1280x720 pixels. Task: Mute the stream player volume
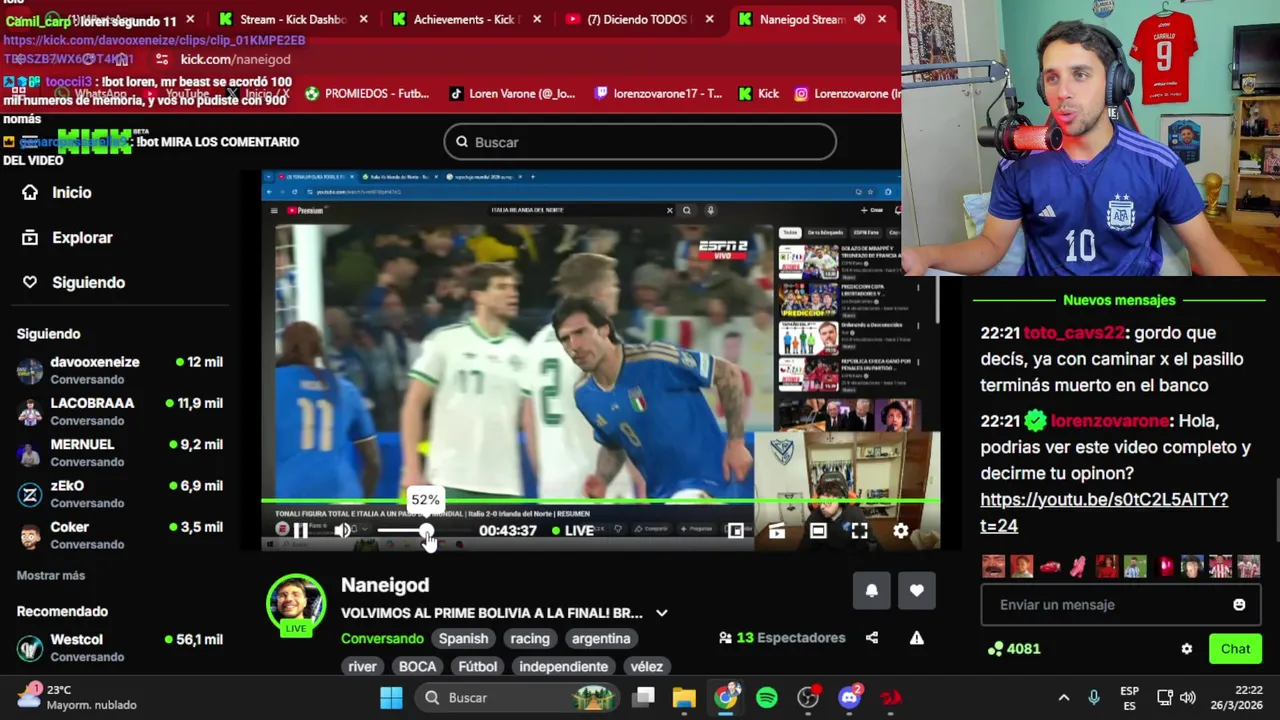click(343, 531)
